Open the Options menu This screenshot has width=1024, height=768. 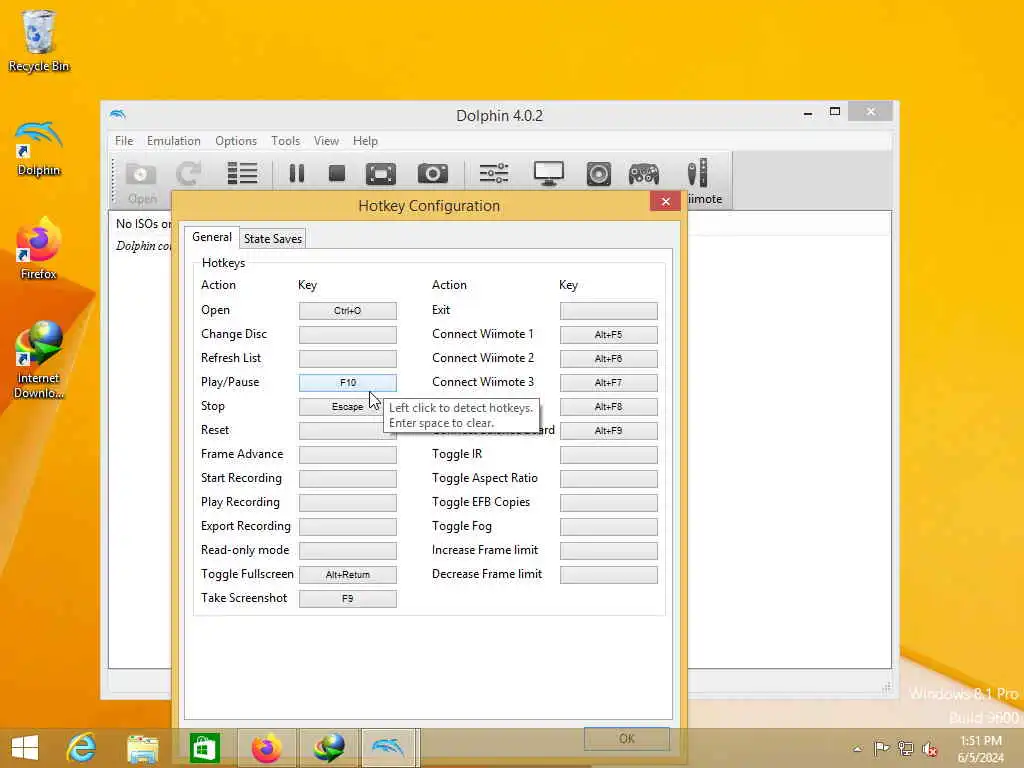point(236,141)
